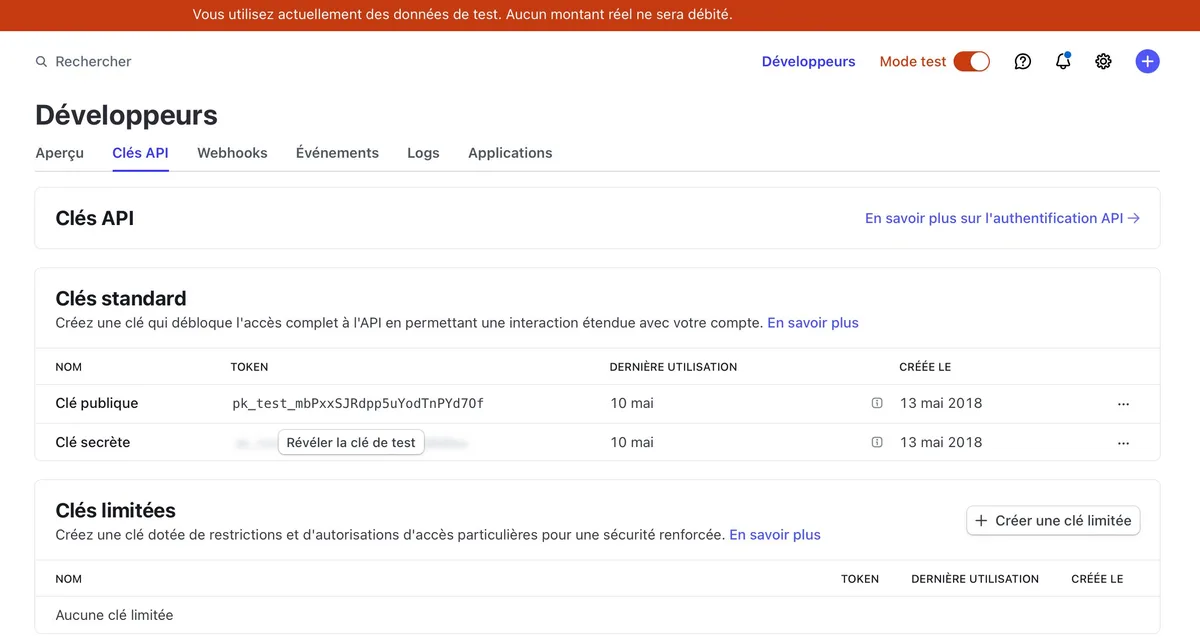Click the Rechercher search field
This screenshot has width=1200, height=642.
tap(93, 61)
